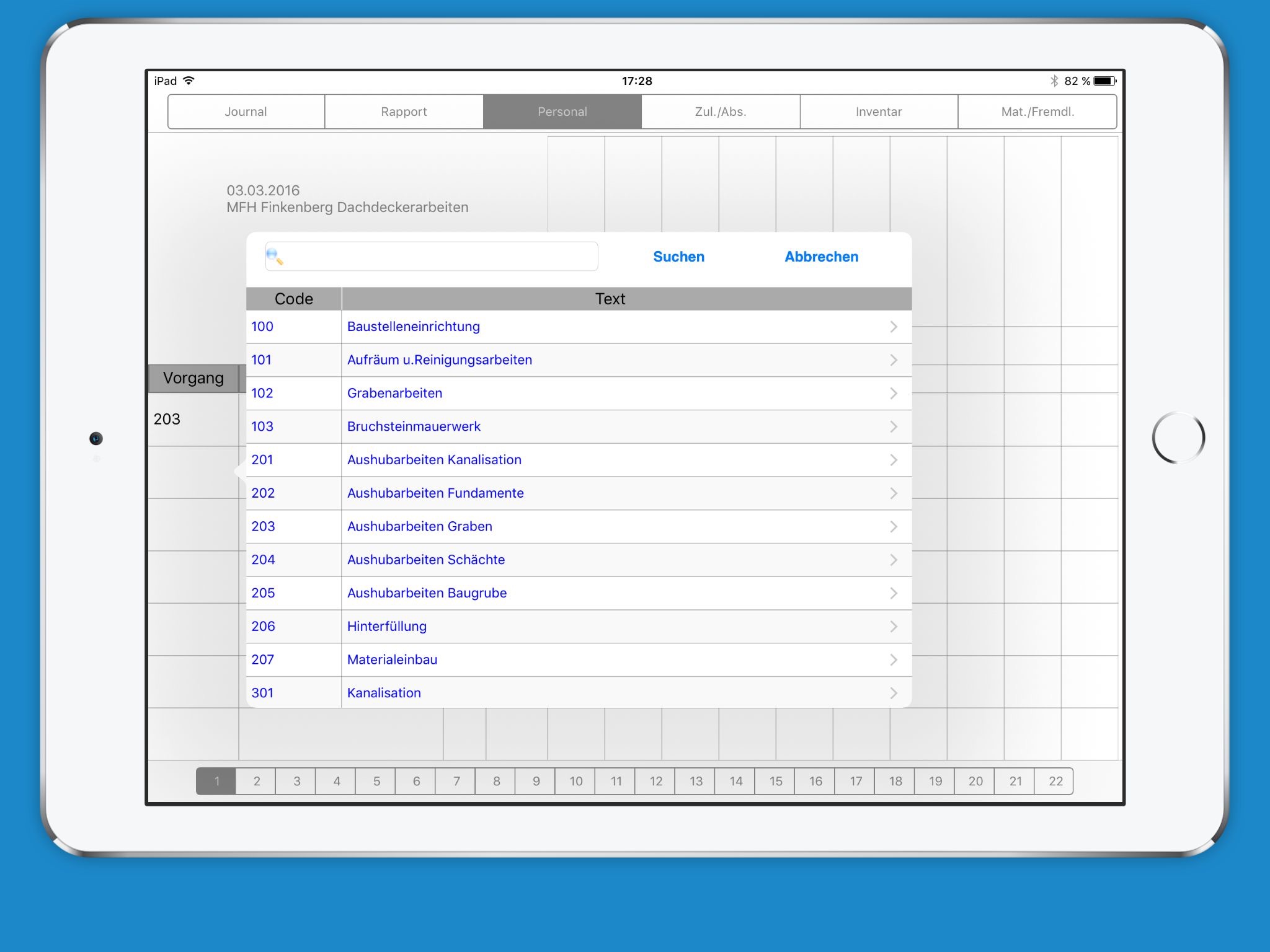
Task: Expand the Baustelleneinrichtung row chevron
Action: tap(893, 327)
